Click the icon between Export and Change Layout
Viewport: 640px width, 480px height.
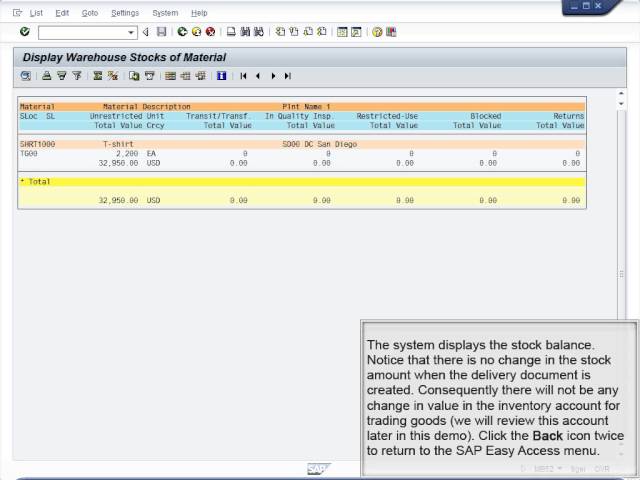pyautogui.click(x=149, y=76)
